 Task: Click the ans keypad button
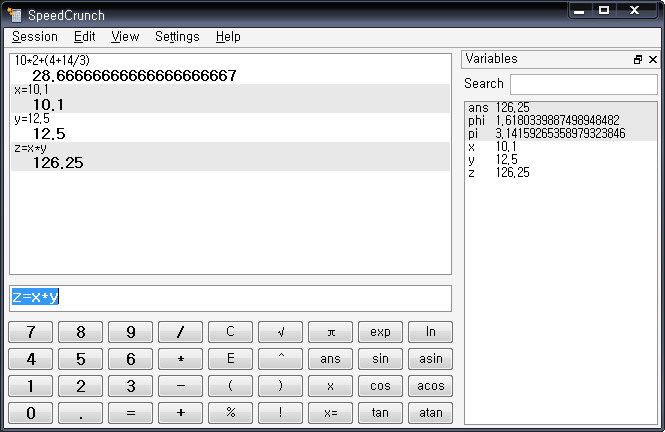coord(330,359)
